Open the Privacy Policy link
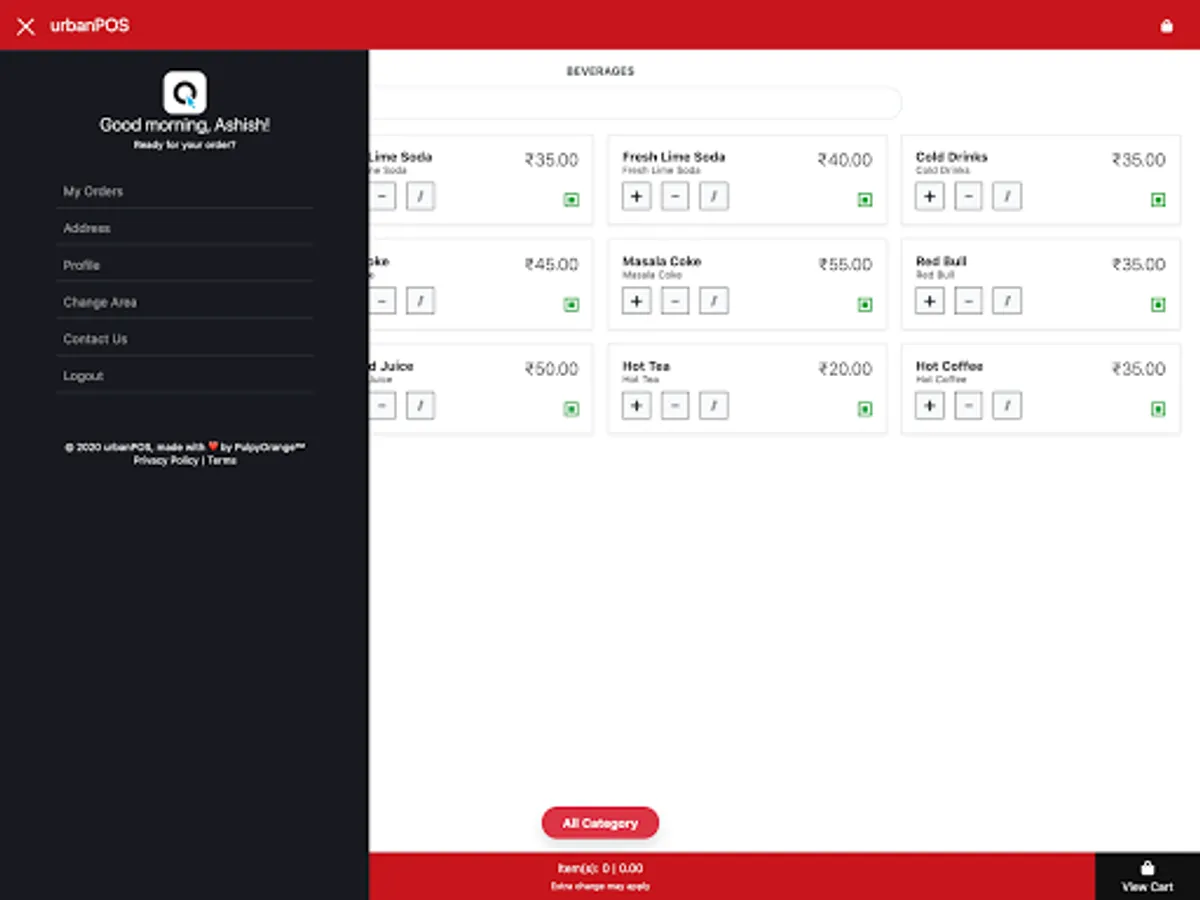 [x=166, y=460]
